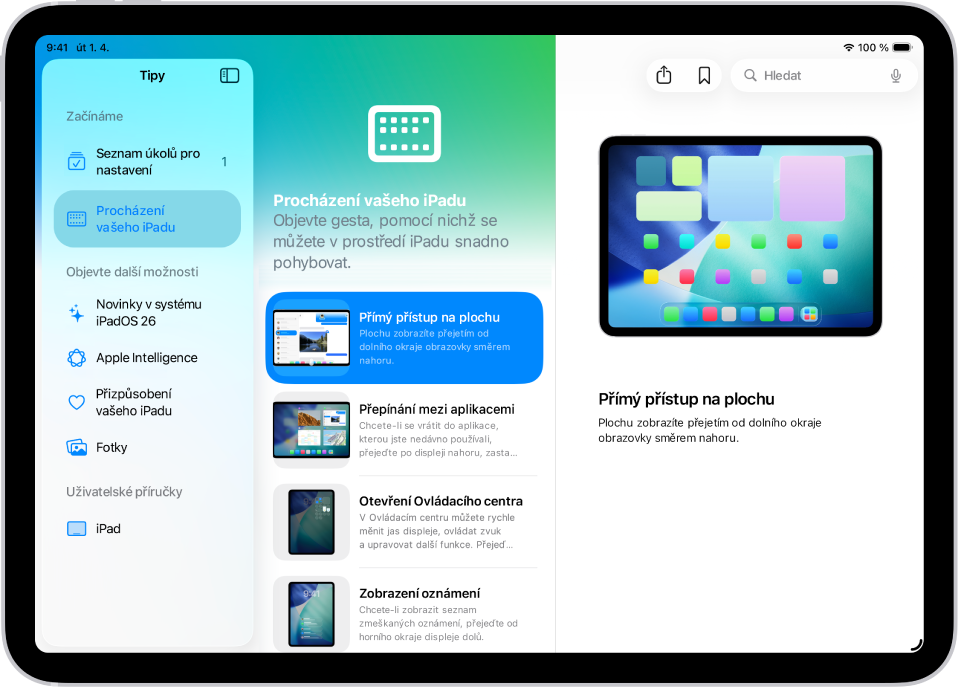
Task: Click the heart icon for Přizpůsobení vašeho iPadu
Action: pyautogui.click(x=76, y=402)
